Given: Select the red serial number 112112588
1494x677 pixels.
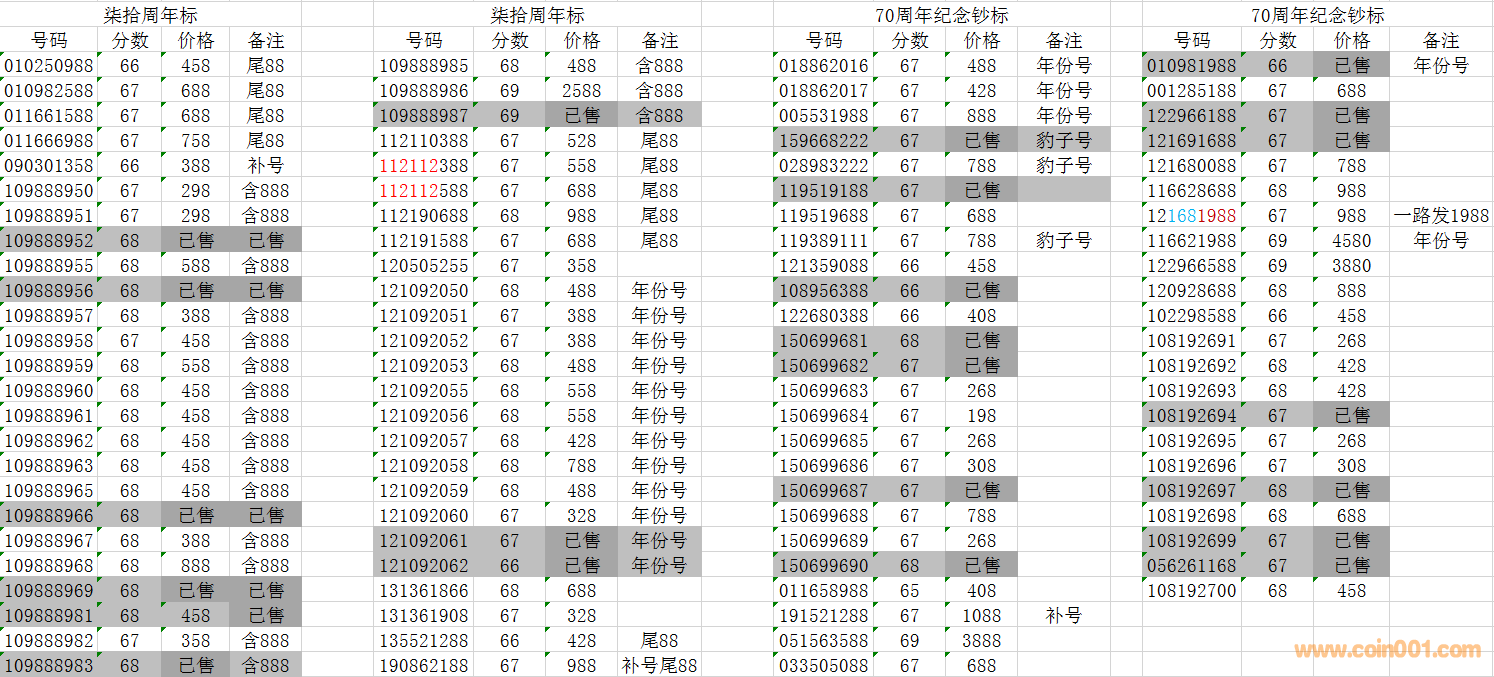Looking at the screenshot, I should (423, 191).
